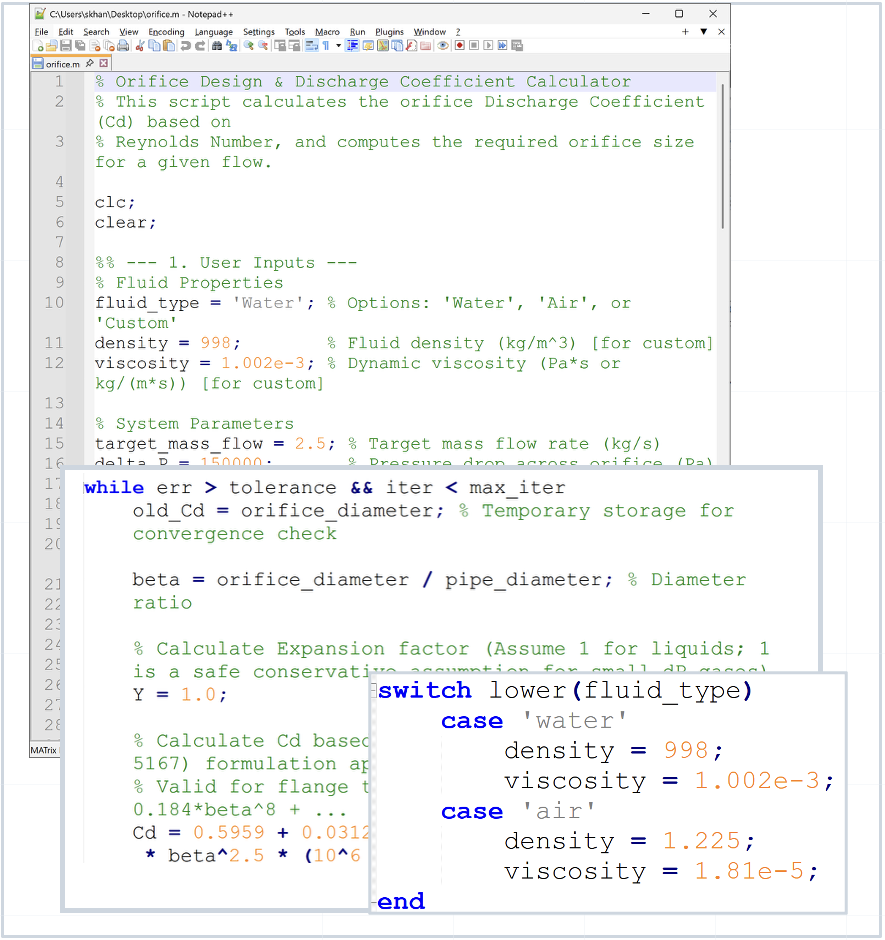Click the Stop Recording macro icon
Image resolution: width=885 pixels, height=940 pixels.
[x=474, y=46]
